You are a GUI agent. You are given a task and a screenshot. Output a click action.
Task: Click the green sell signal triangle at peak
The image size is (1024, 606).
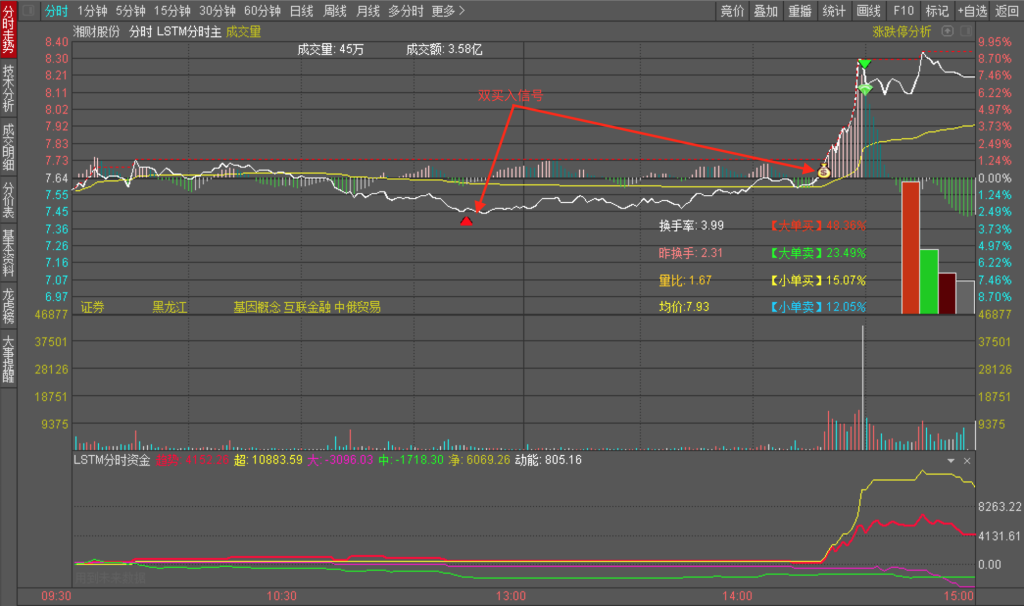[x=864, y=66]
